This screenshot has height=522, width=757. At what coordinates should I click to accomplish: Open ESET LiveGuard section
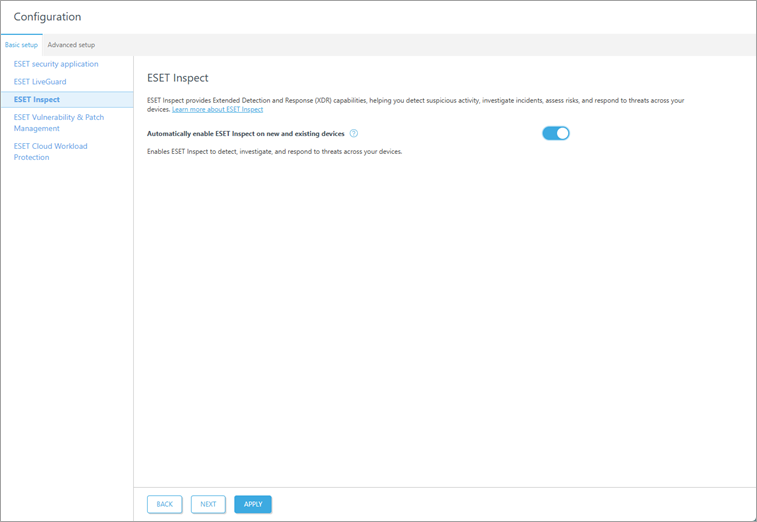tap(40, 82)
